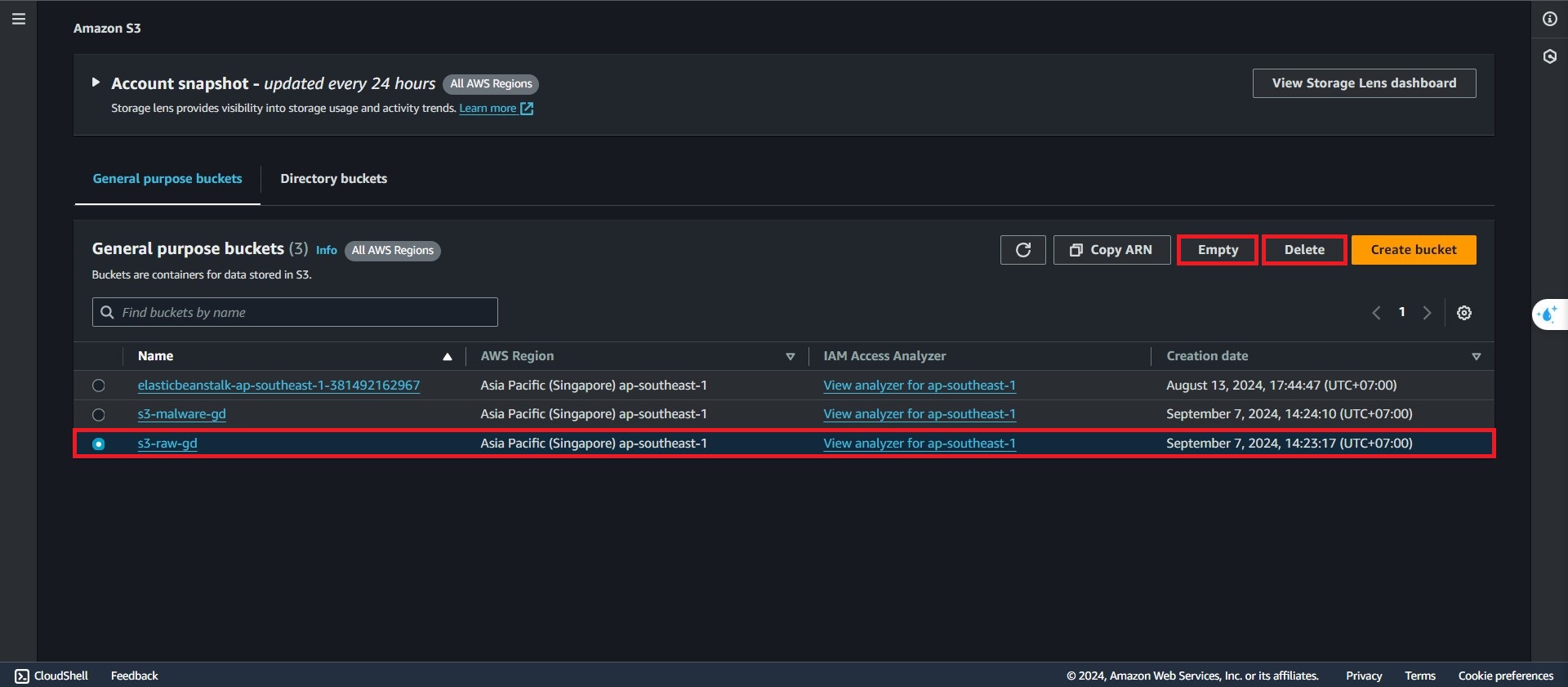Screen dimensions: 1568x687
Task: Open the hamburger navigation menu
Action: pos(19,19)
